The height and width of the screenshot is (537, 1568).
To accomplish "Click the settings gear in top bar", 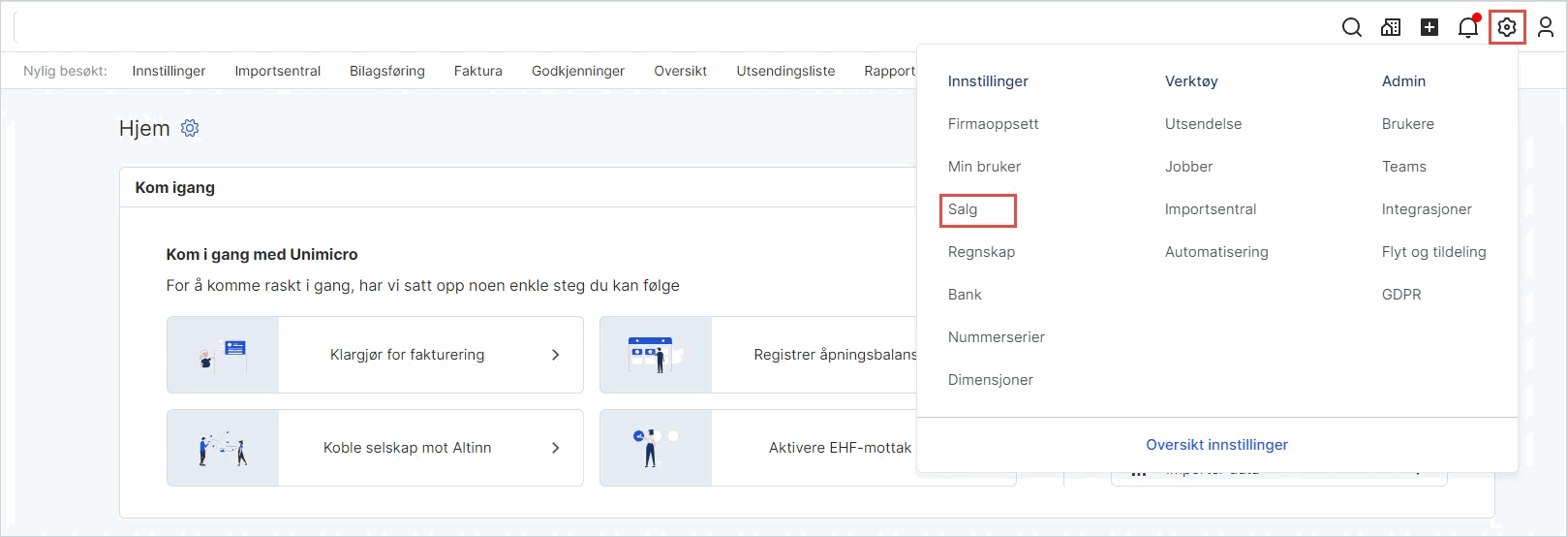I will pos(1507,27).
